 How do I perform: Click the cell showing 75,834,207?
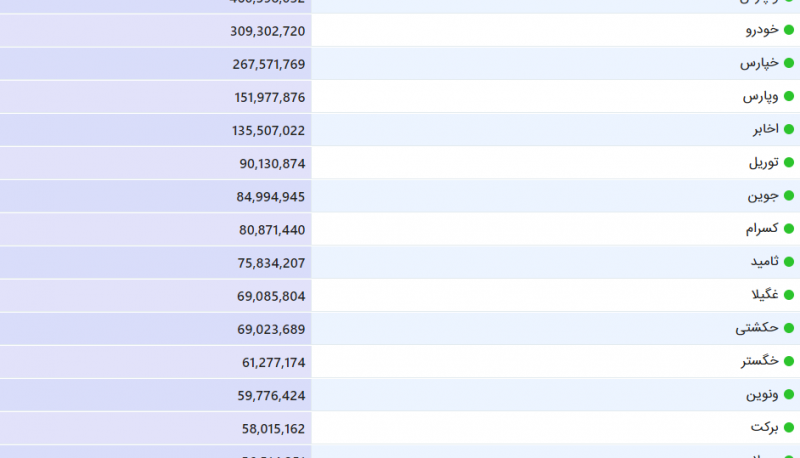pos(156,263)
